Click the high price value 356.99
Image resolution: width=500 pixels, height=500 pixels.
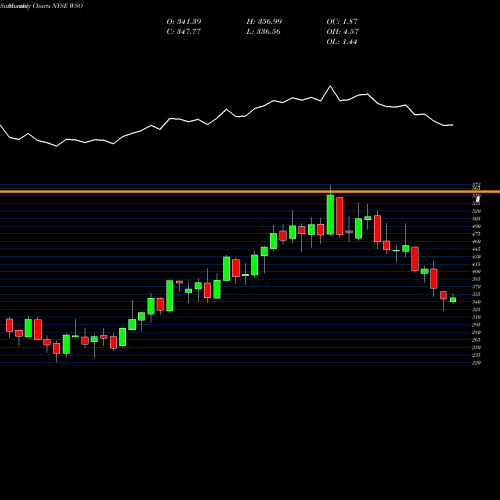pyautogui.click(x=269, y=22)
